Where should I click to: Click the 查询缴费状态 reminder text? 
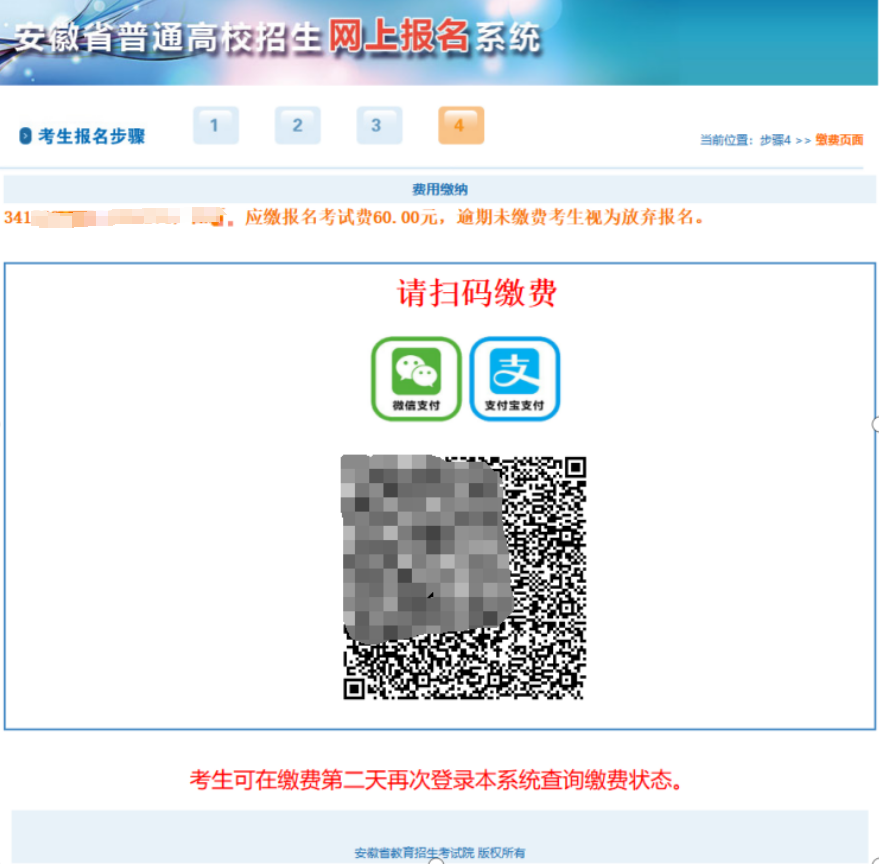click(x=437, y=780)
